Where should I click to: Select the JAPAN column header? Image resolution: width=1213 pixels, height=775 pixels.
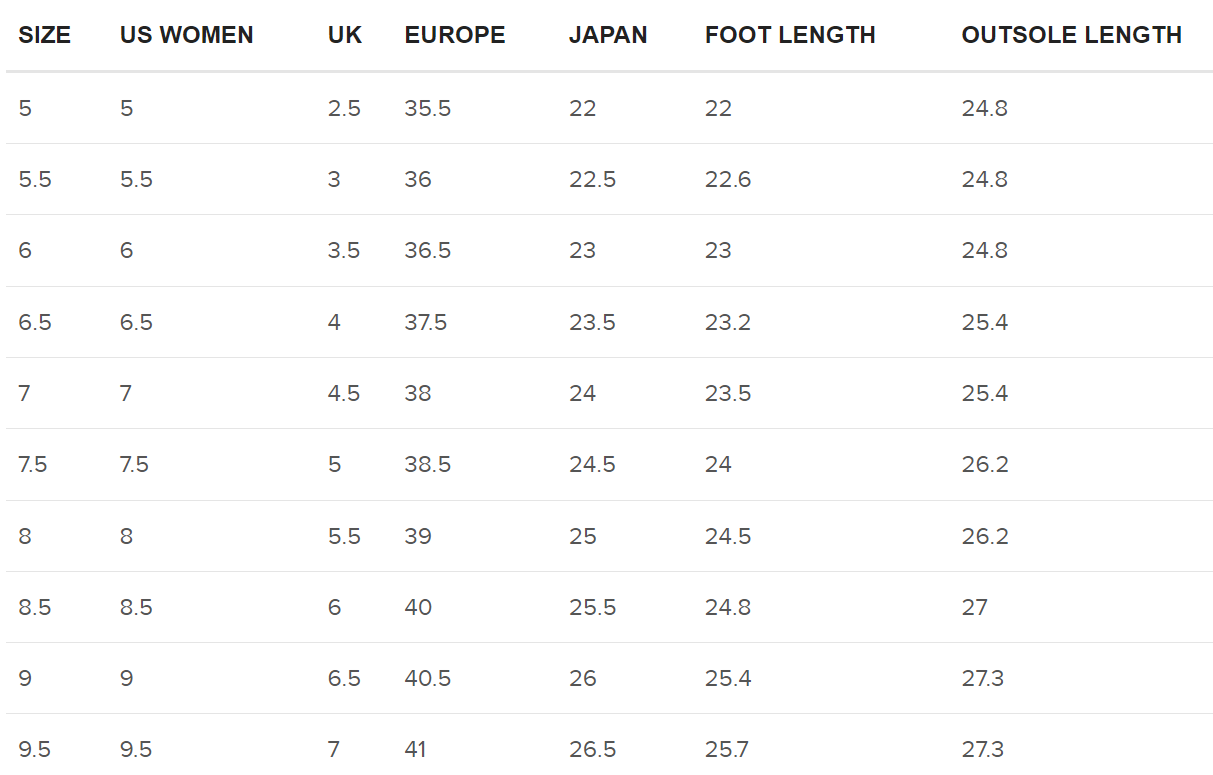coord(608,35)
